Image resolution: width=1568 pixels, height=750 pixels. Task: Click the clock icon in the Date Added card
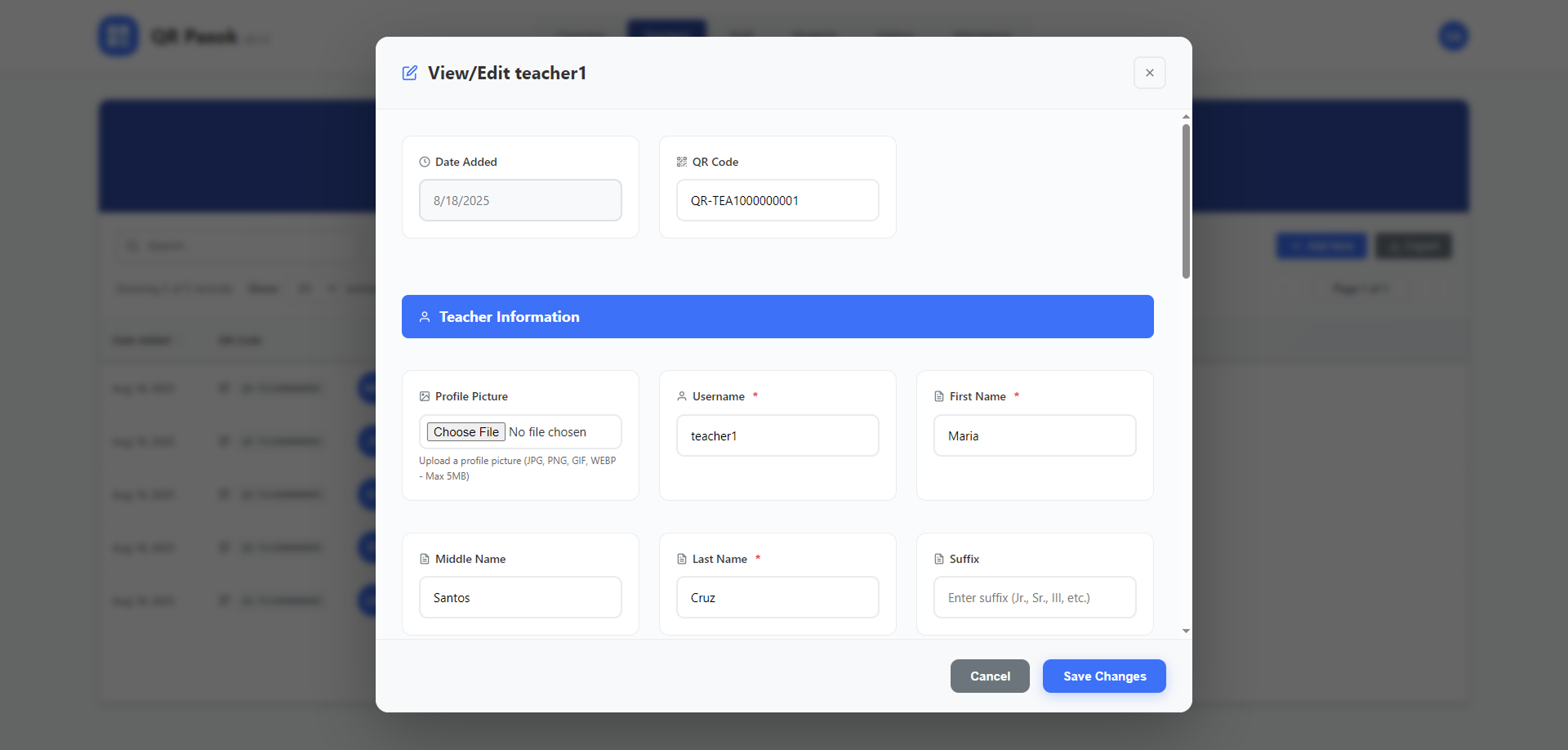[x=424, y=162]
